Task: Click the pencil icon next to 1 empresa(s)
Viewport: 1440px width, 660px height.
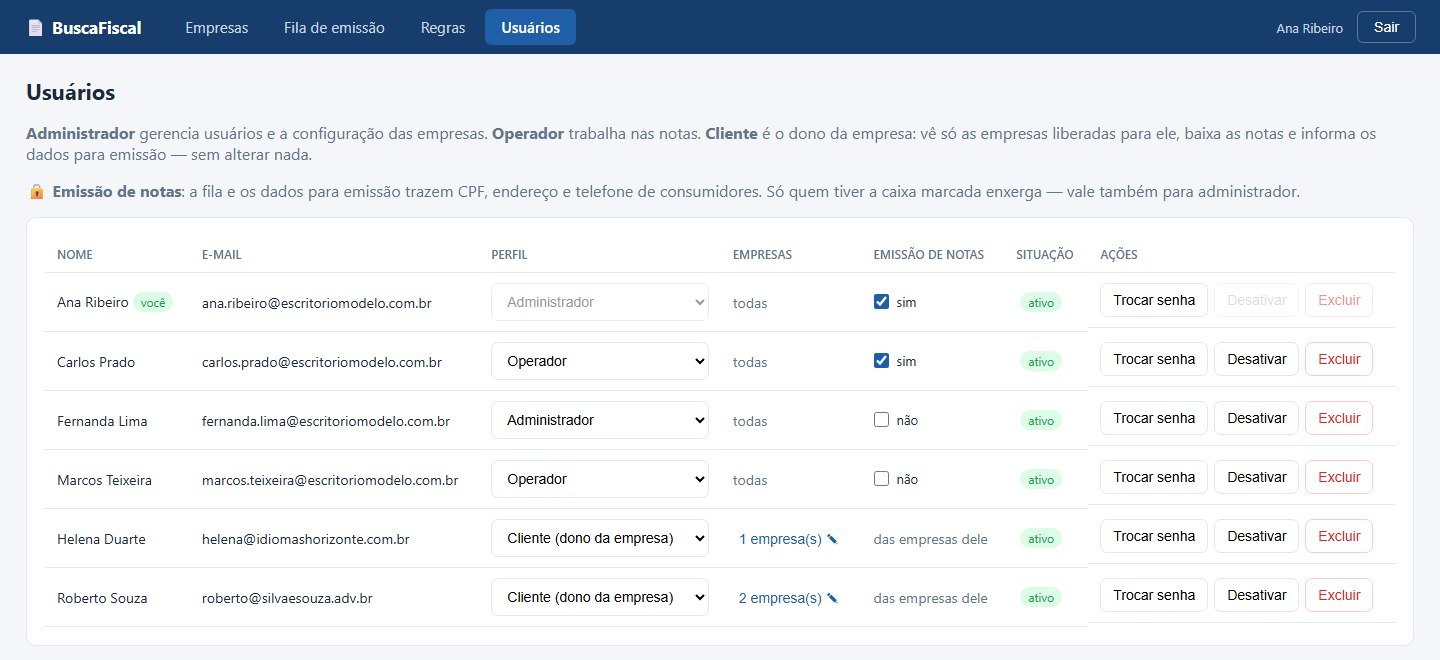Action: point(832,539)
